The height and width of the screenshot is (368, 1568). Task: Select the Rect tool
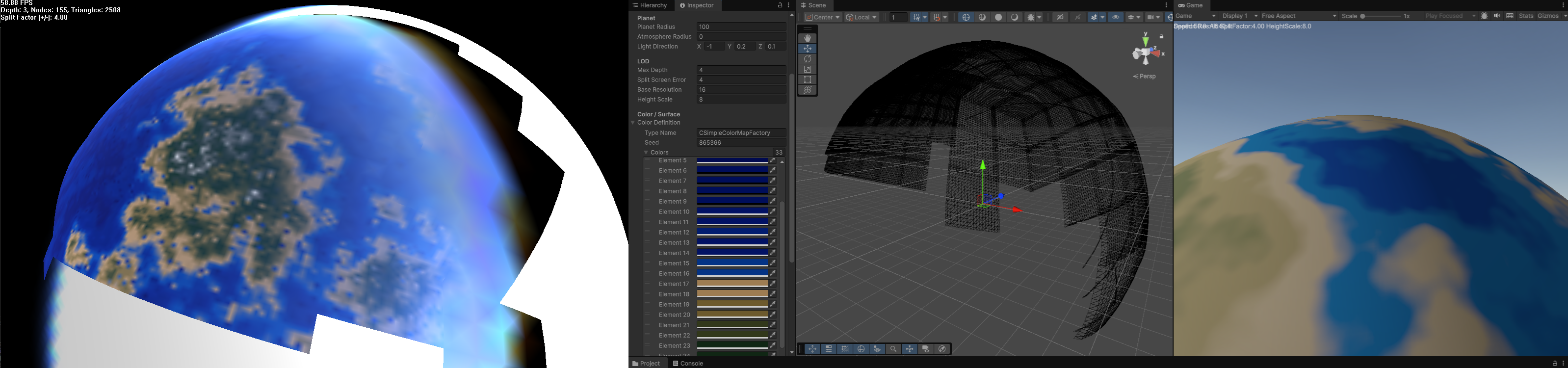[x=807, y=79]
